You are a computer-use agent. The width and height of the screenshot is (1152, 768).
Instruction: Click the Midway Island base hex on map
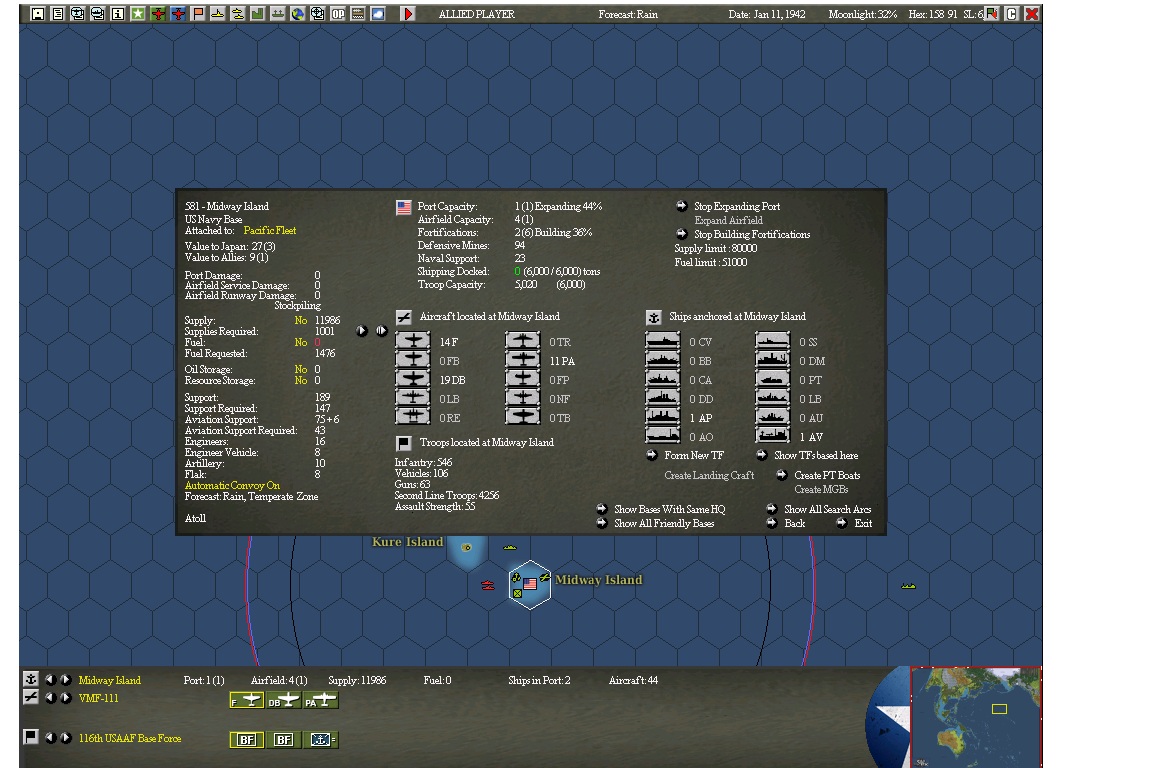530,584
